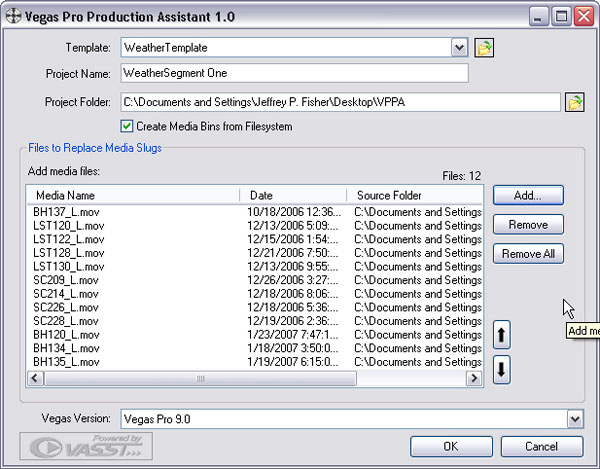Select BH135_L.mov in list
600x469 pixels.
pos(66,362)
